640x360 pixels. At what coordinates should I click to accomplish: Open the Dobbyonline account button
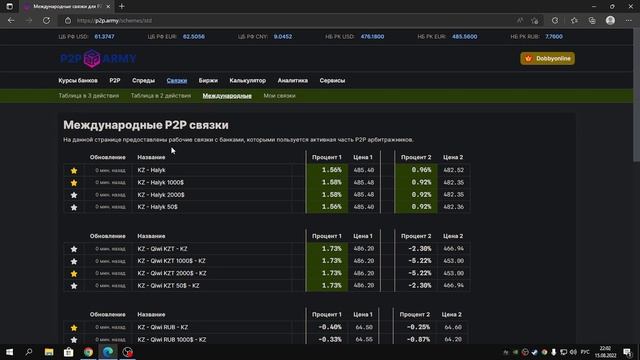547,58
